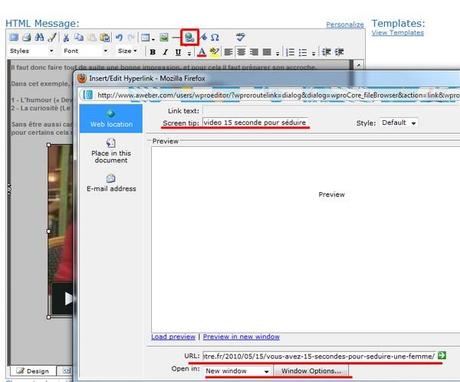Select the E-mail address tab
Screen dimensions: 460x382
click(111, 183)
